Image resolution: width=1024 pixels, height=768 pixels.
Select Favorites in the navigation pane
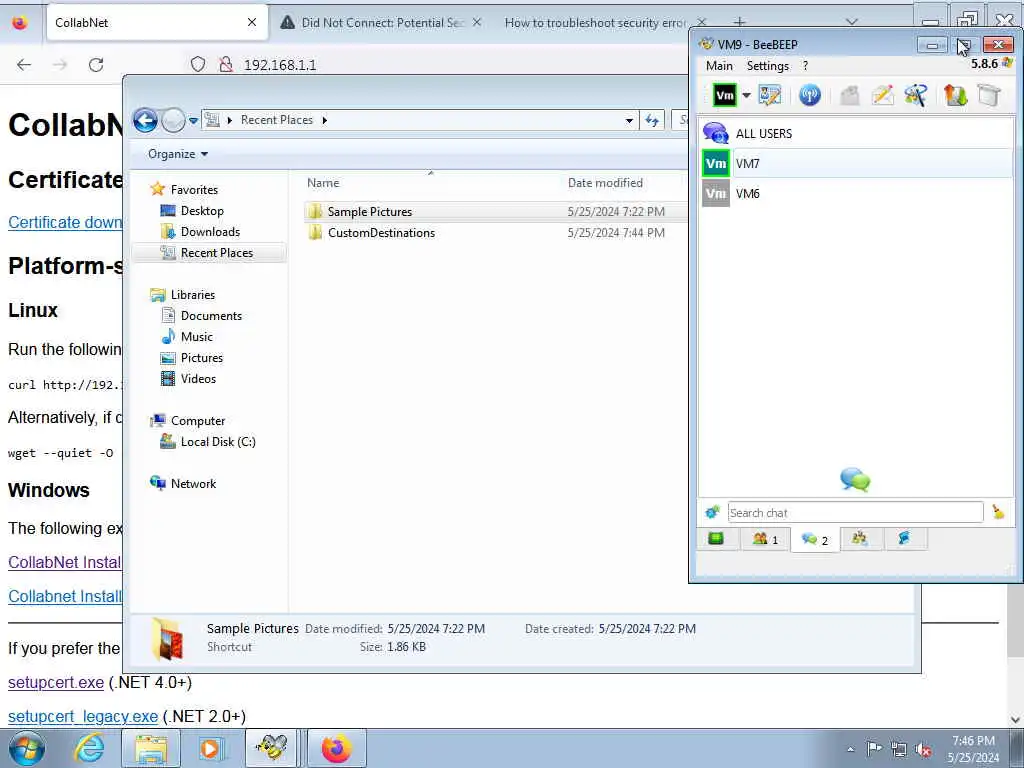[x=194, y=189]
